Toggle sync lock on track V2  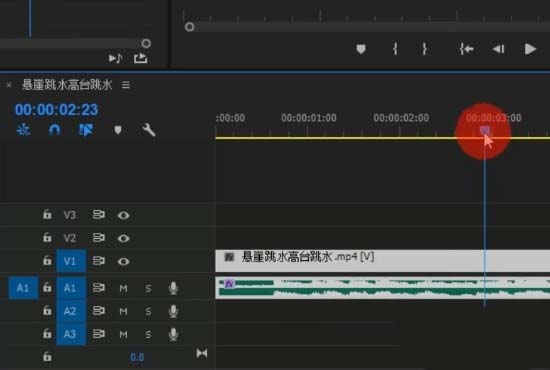pyautogui.click(x=99, y=238)
